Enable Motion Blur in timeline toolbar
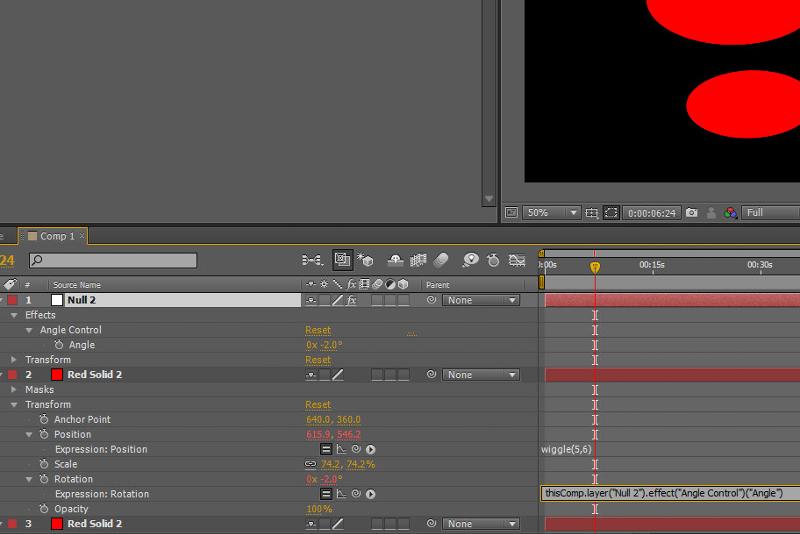 (441, 261)
